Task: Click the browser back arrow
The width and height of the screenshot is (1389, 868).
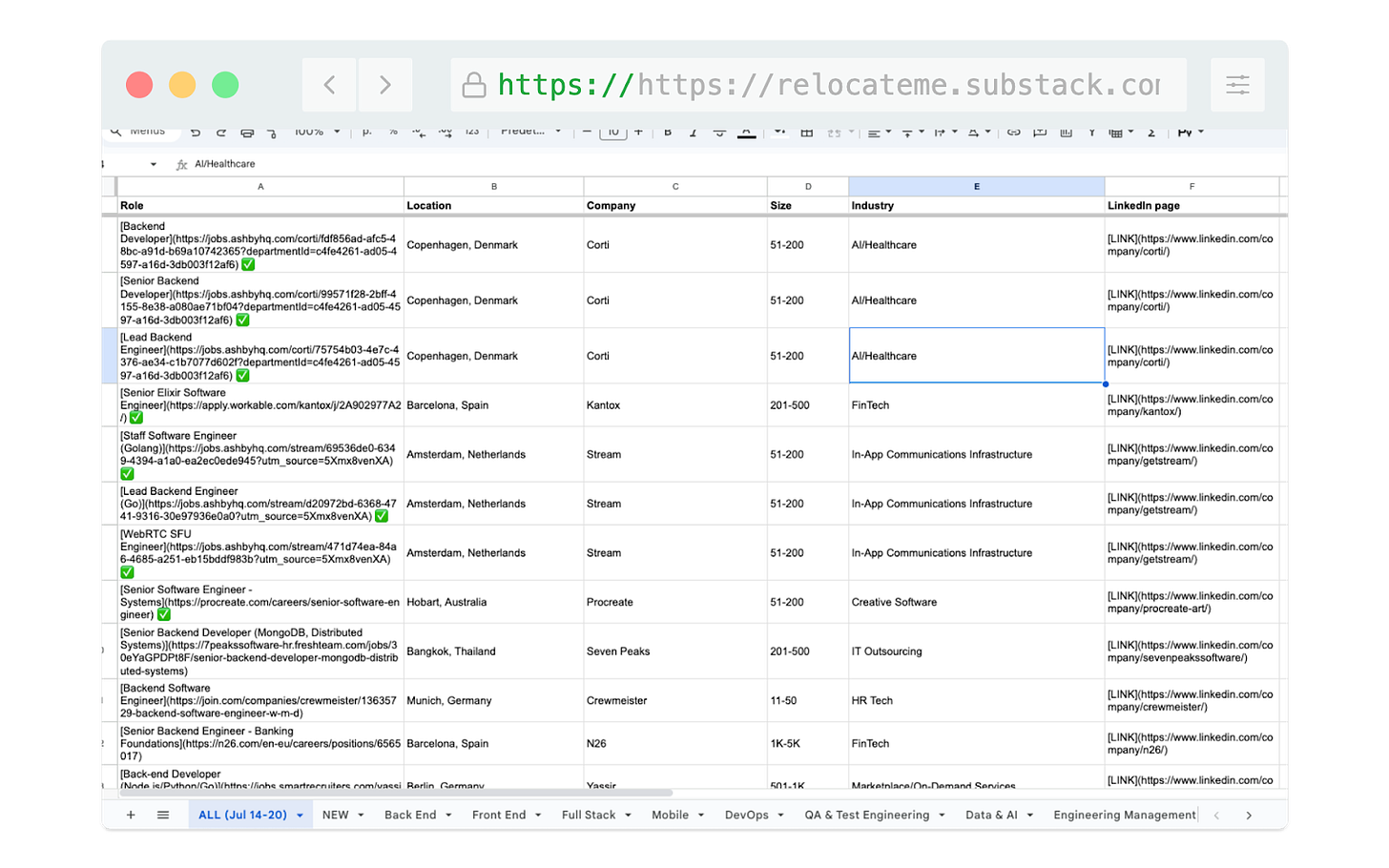Action: coord(329,85)
